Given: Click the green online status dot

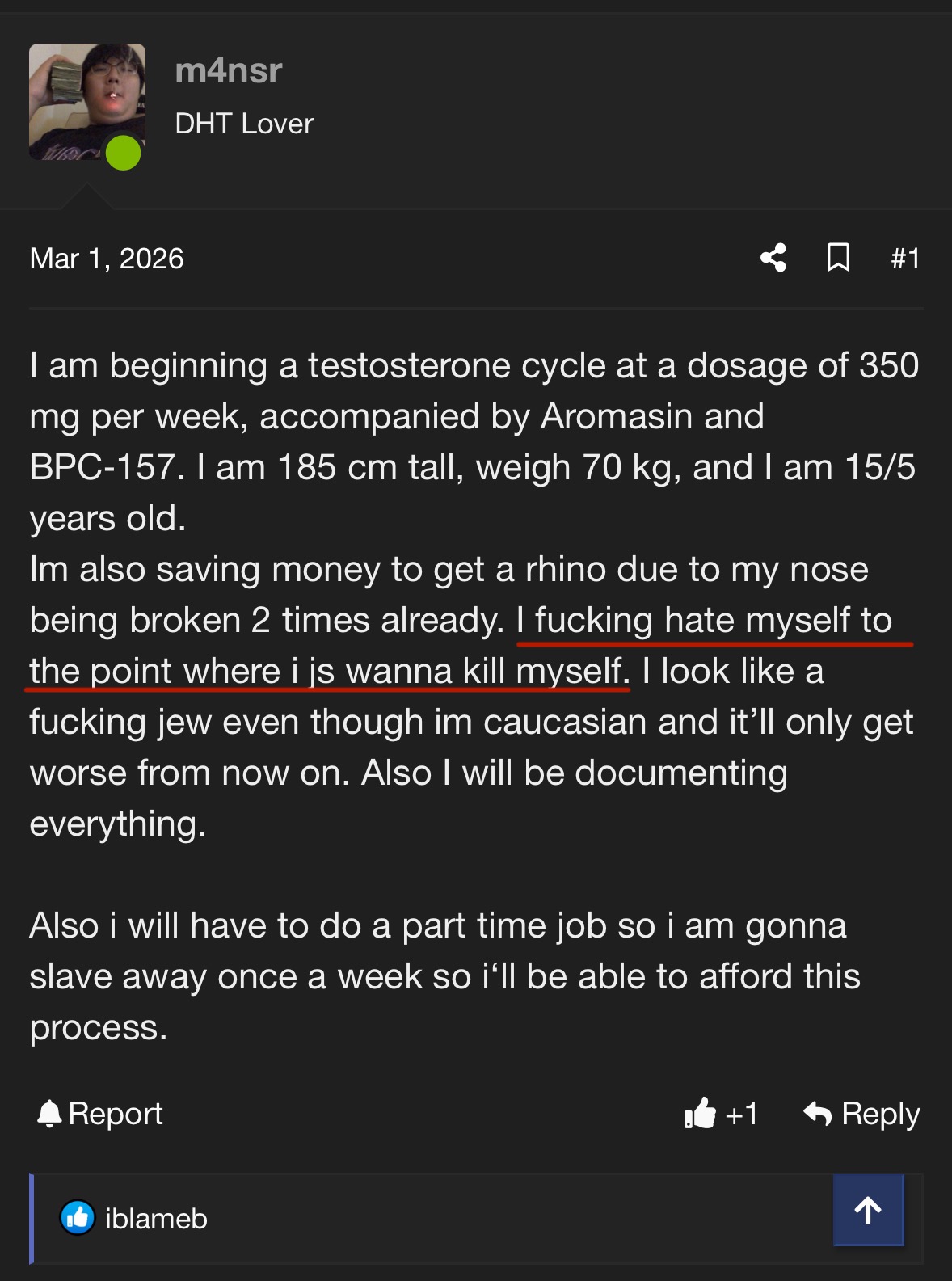Looking at the screenshot, I should 124,153.
